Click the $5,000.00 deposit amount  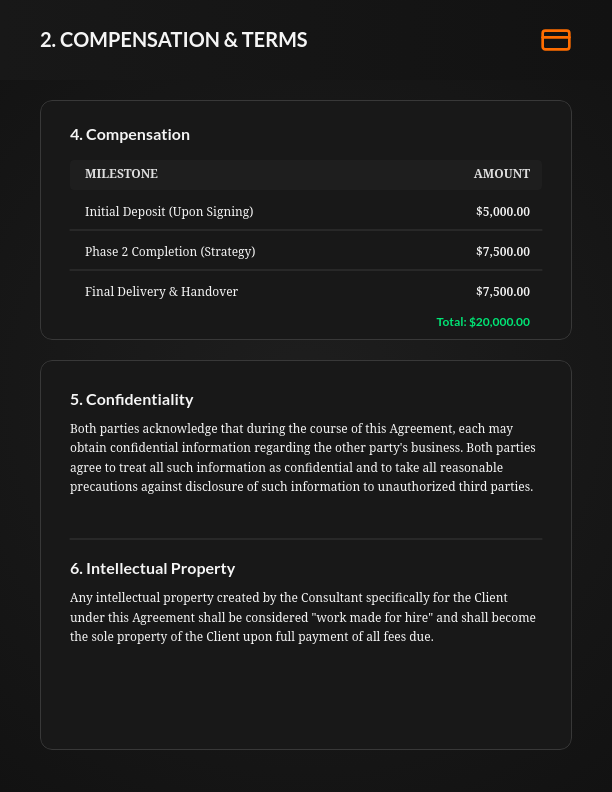503,212
